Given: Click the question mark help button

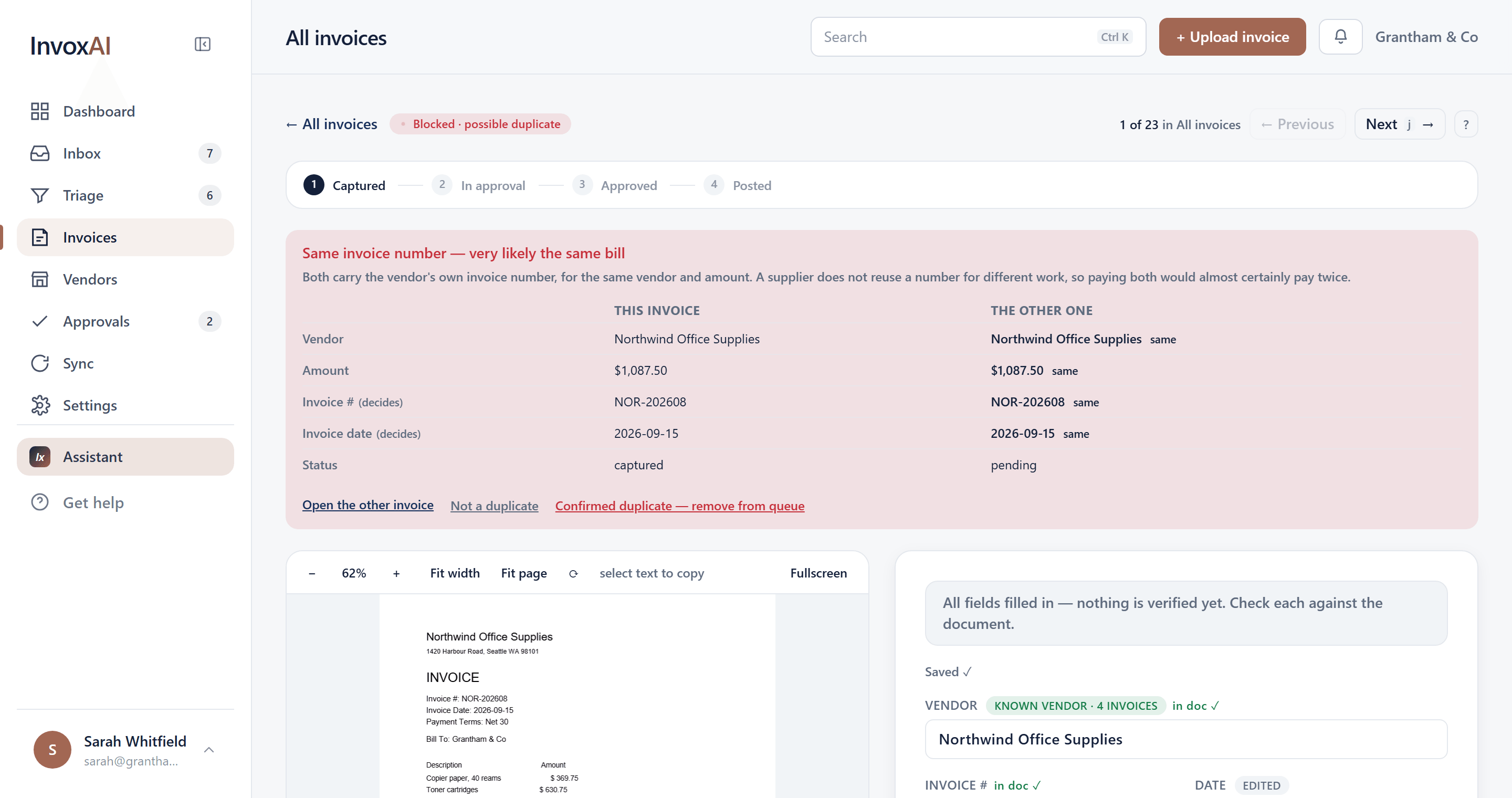Looking at the screenshot, I should coord(1466,124).
